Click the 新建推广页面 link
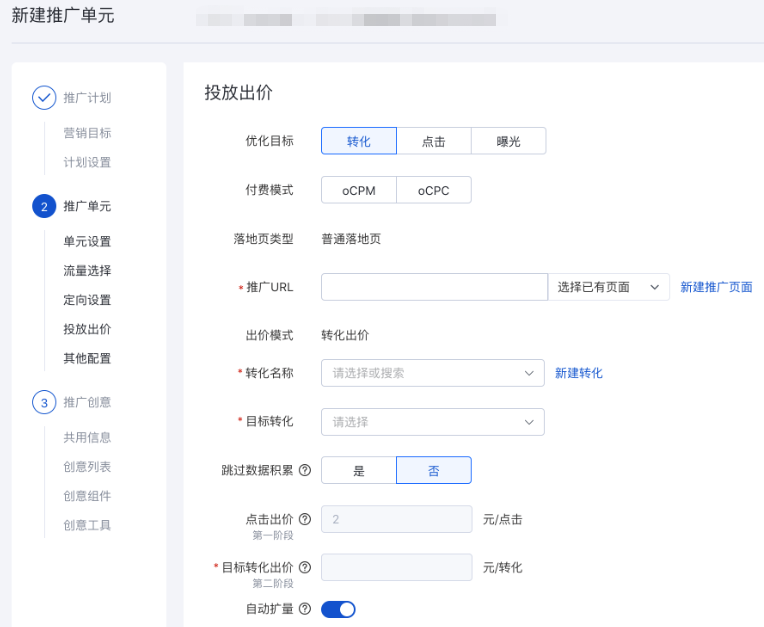 [x=716, y=287]
